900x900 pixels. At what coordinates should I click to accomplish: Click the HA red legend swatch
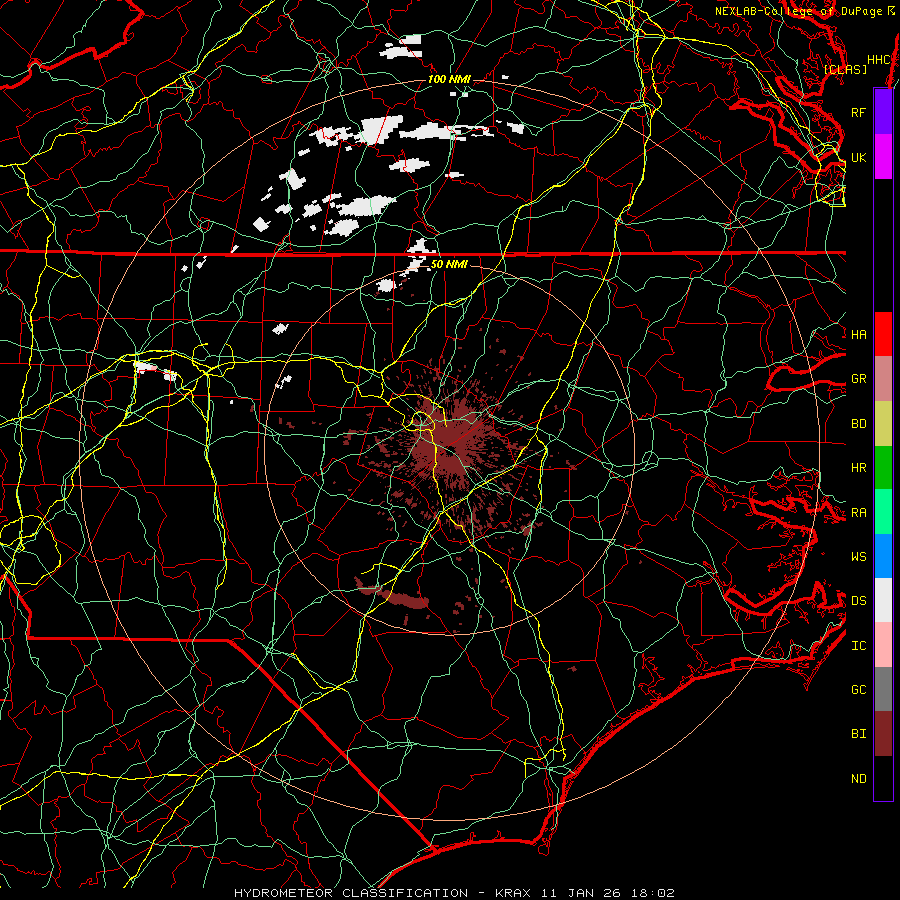883,334
